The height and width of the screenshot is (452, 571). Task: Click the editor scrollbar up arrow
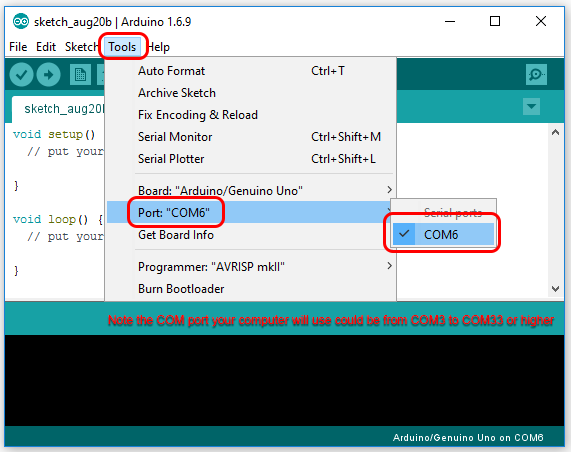(555, 132)
